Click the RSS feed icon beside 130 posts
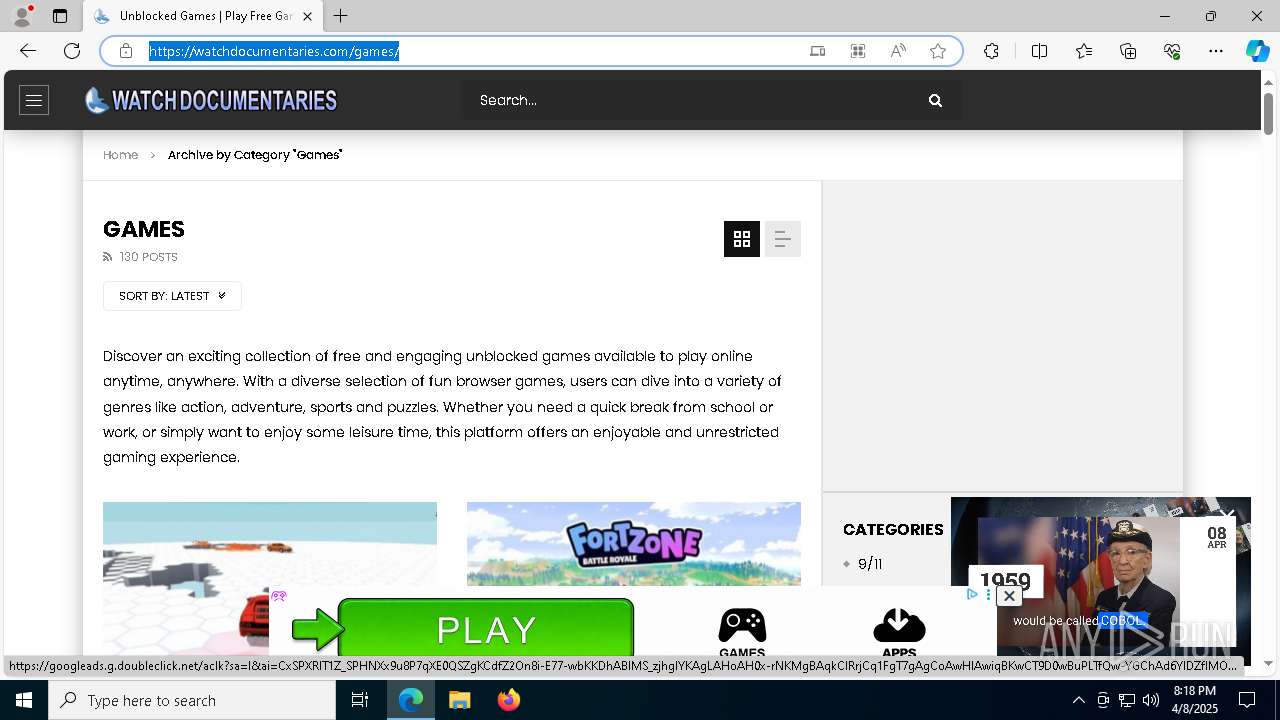Screen dimensions: 1280x720 [108, 257]
